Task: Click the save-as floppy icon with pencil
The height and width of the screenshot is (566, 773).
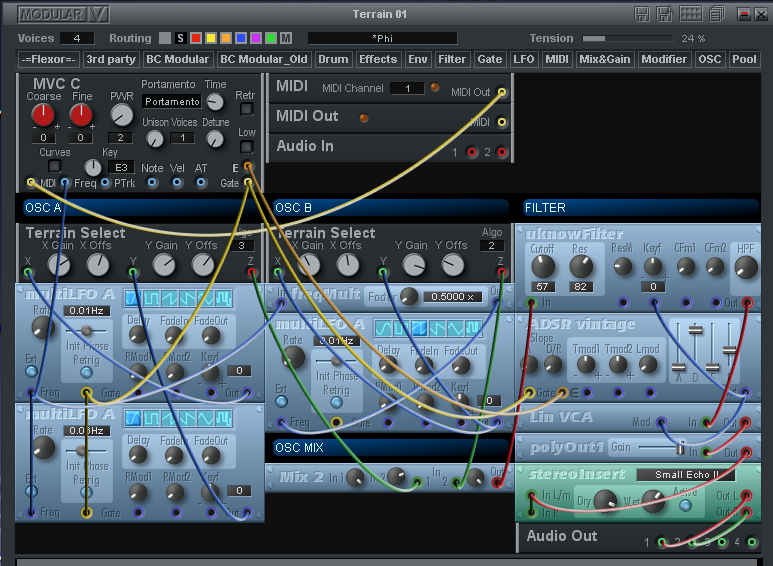Action: pyautogui.click(x=665, y=14)
